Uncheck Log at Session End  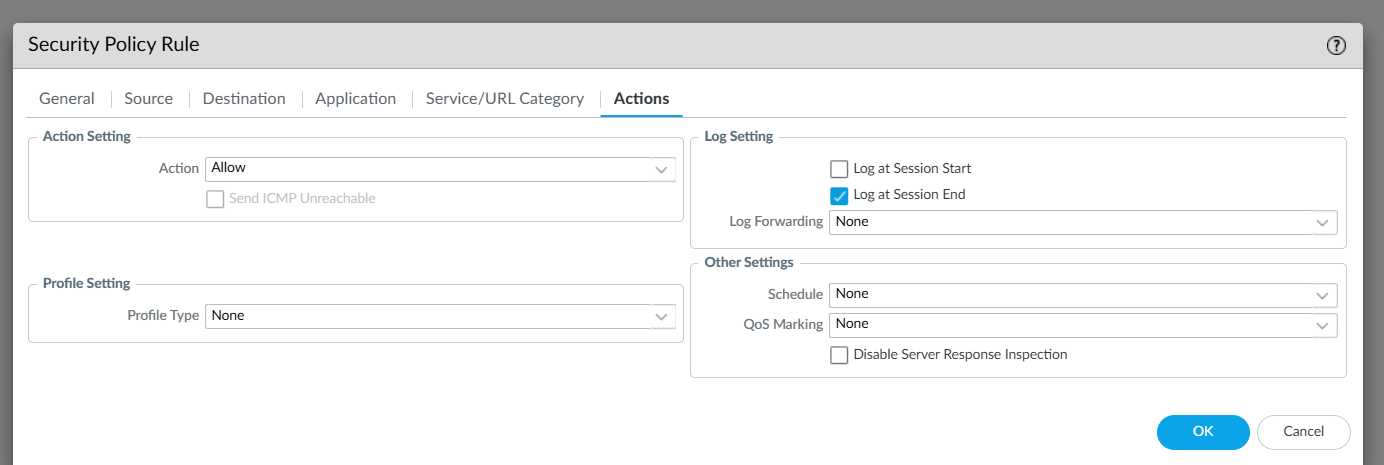point(839,195)
